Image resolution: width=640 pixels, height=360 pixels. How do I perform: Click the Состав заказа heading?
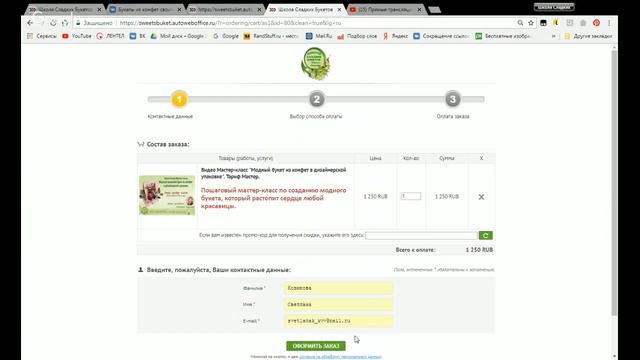(x=168, y=144)
